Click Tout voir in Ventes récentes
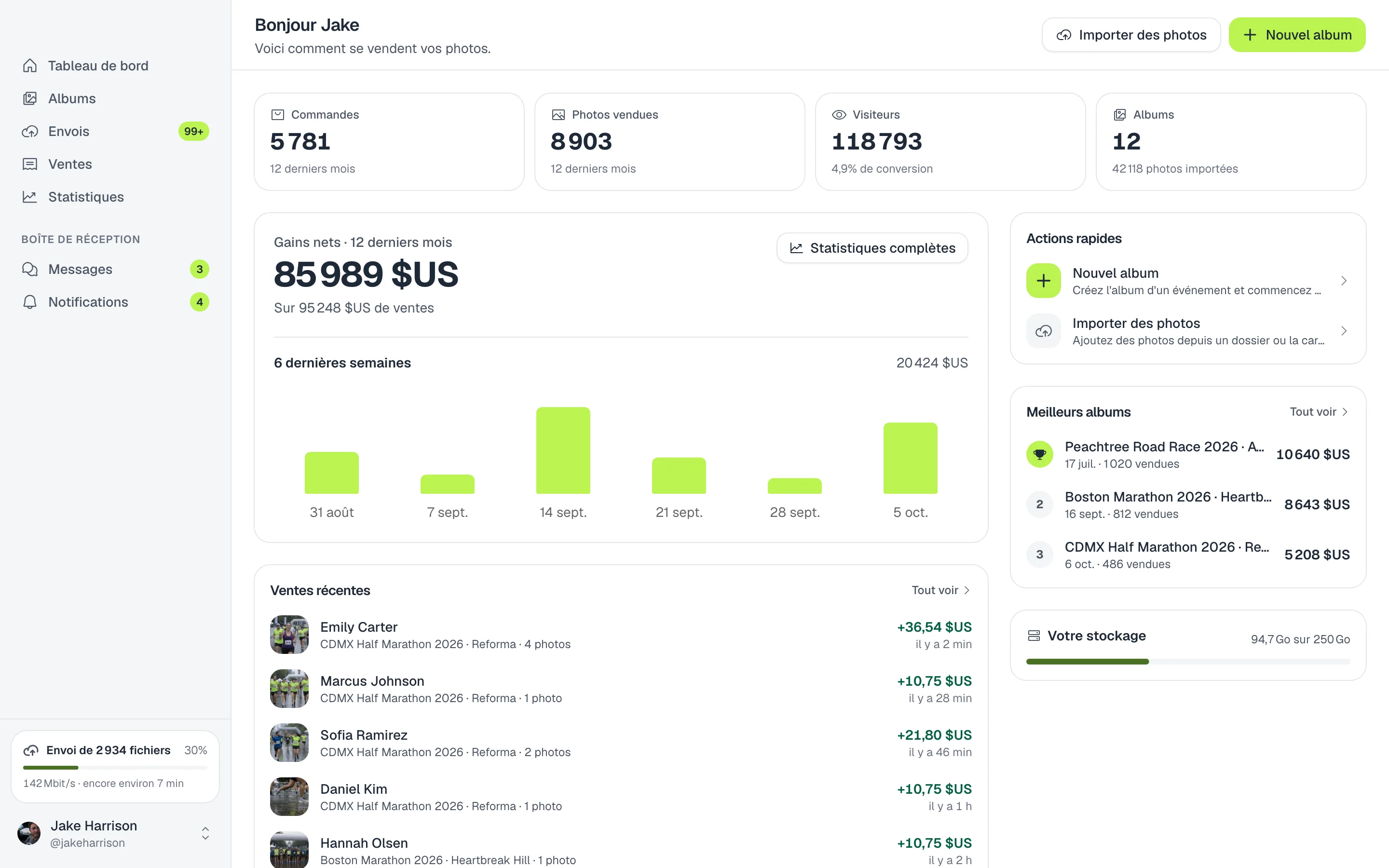 tap(941, 590)
